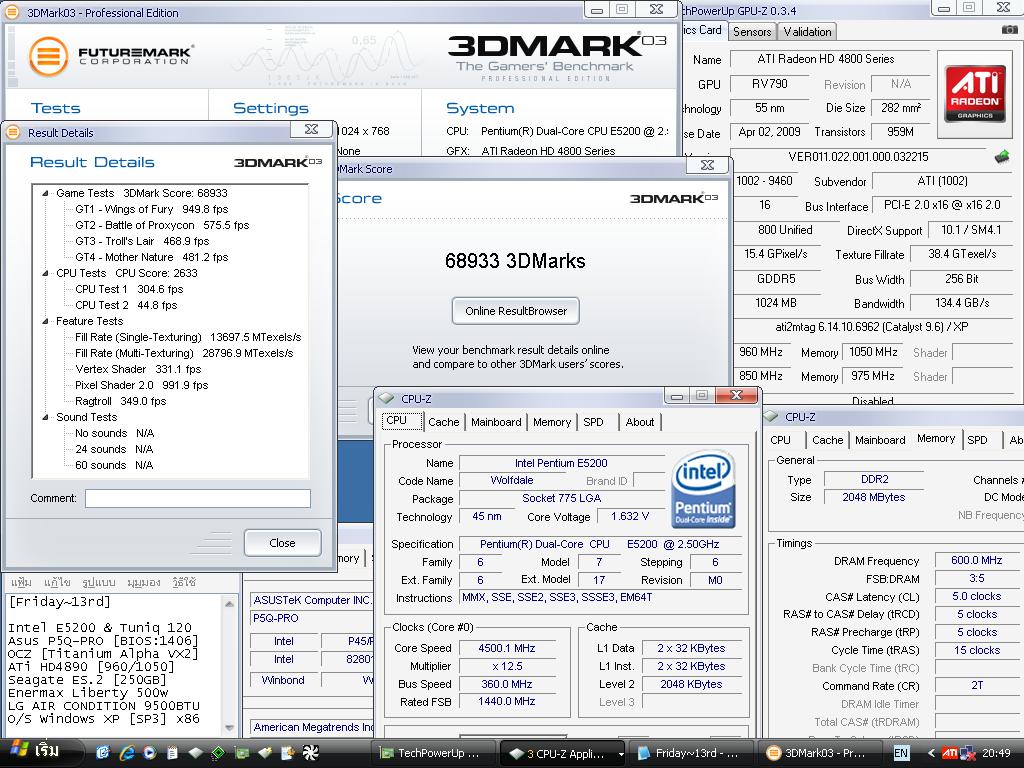Collapse the Sound Tests tree node
Viewport: 1024px width, 768px height.
[45, 417]
